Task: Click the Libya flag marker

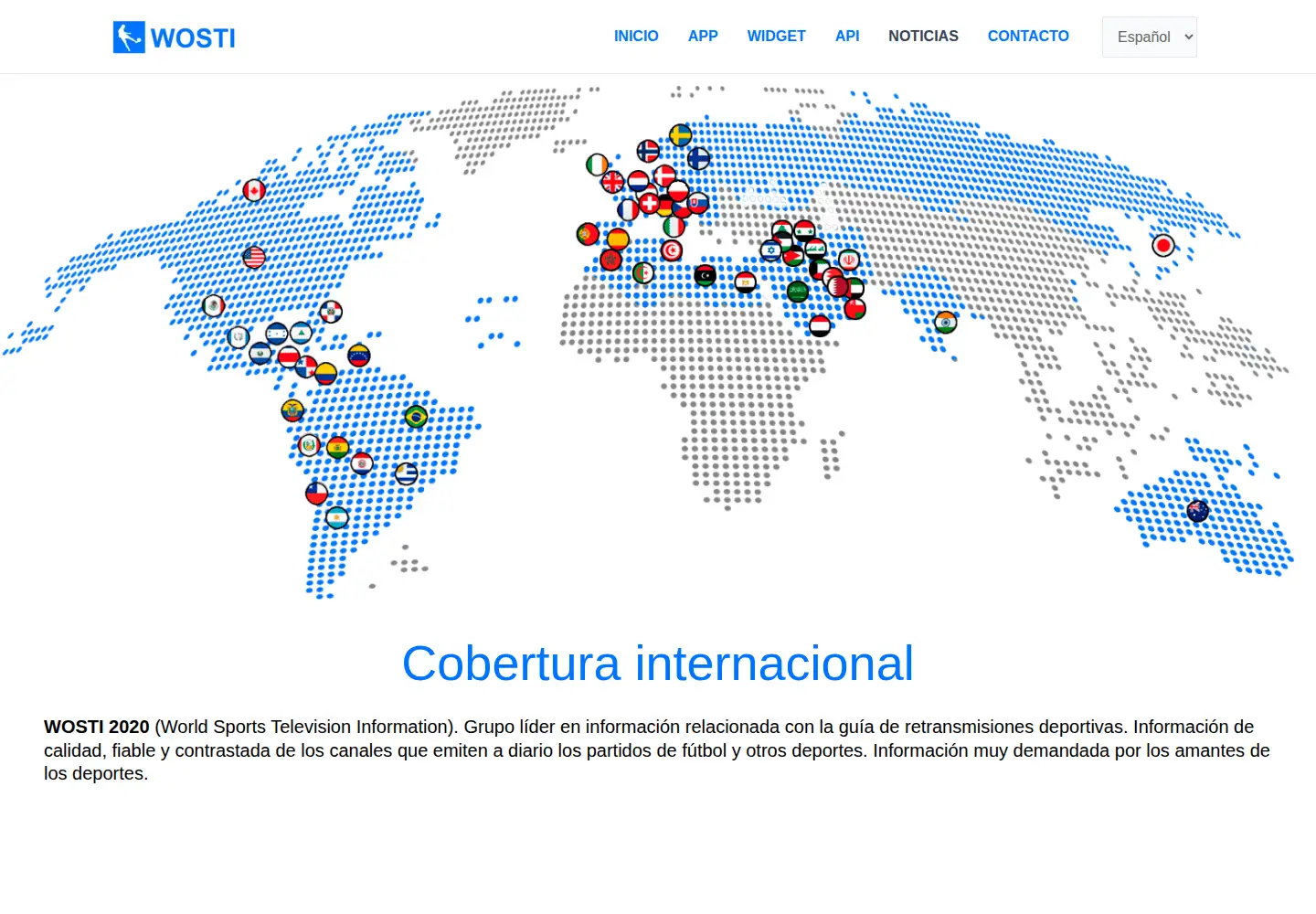Action: coord(705,274)
